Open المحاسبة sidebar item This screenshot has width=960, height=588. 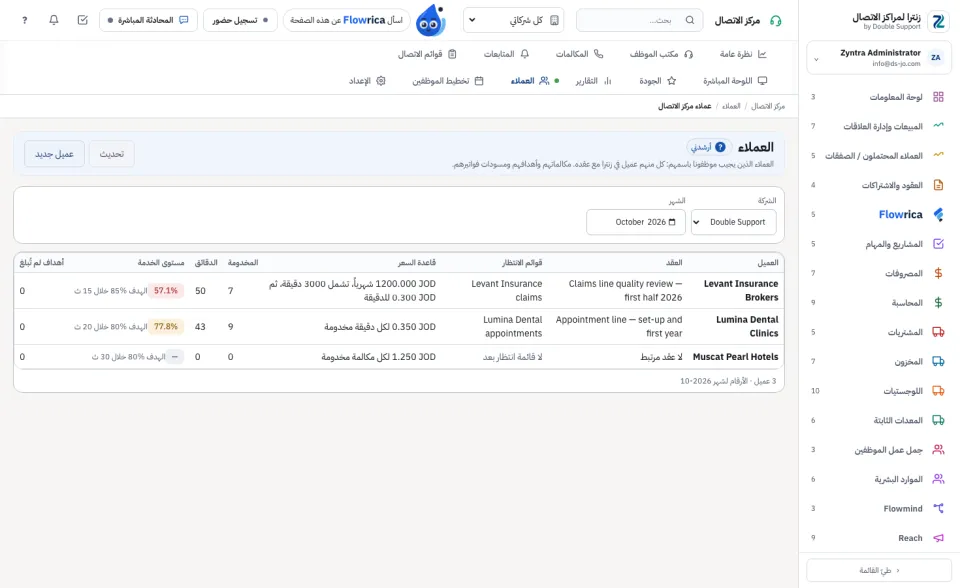click(x=879, y=303)
